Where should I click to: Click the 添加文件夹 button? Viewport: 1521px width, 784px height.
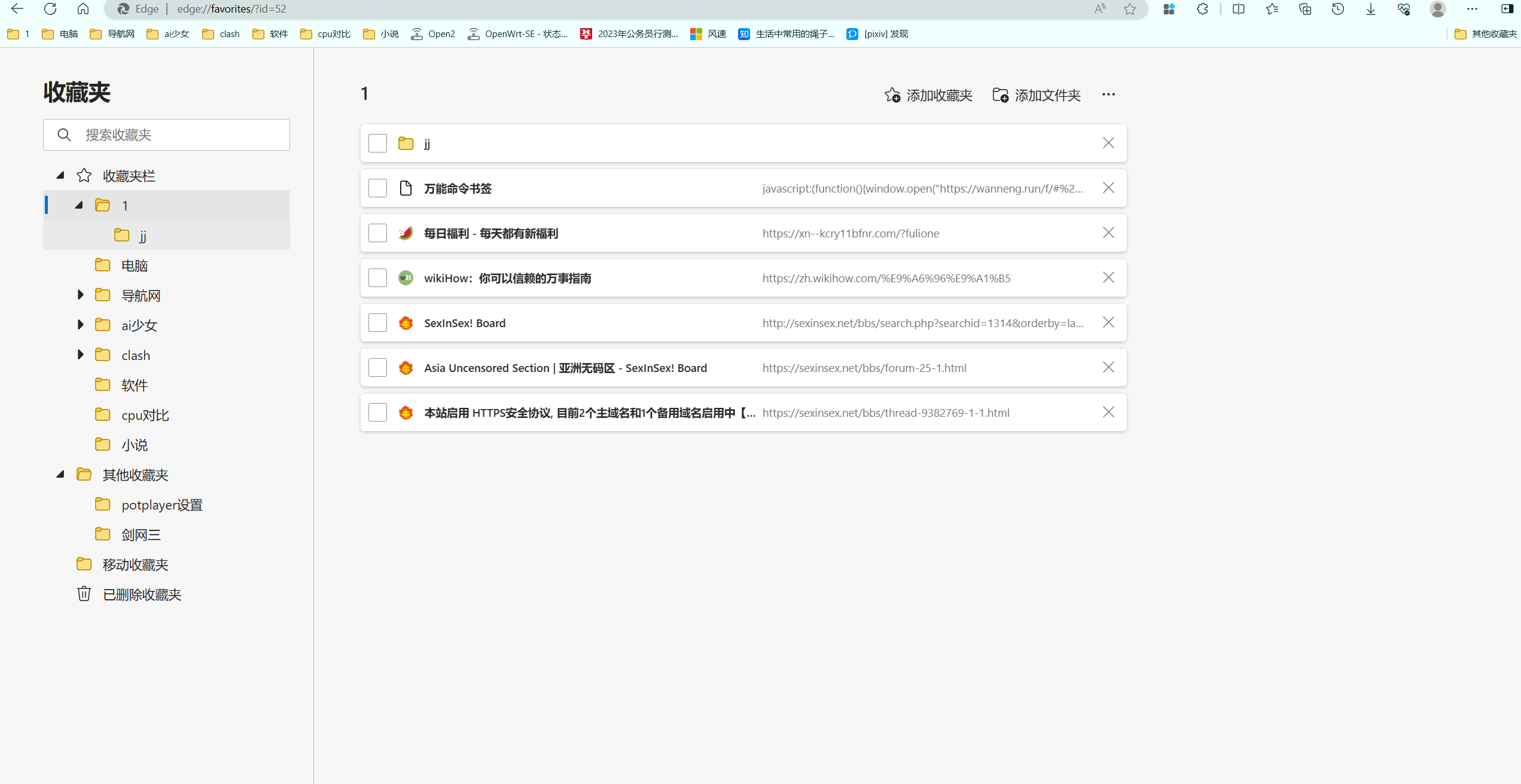[x=1037, y=95]
